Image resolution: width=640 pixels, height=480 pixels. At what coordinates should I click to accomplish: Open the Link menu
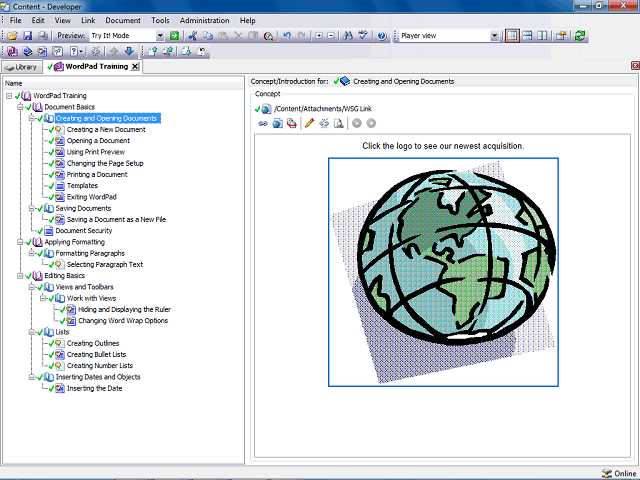(88, 20)
